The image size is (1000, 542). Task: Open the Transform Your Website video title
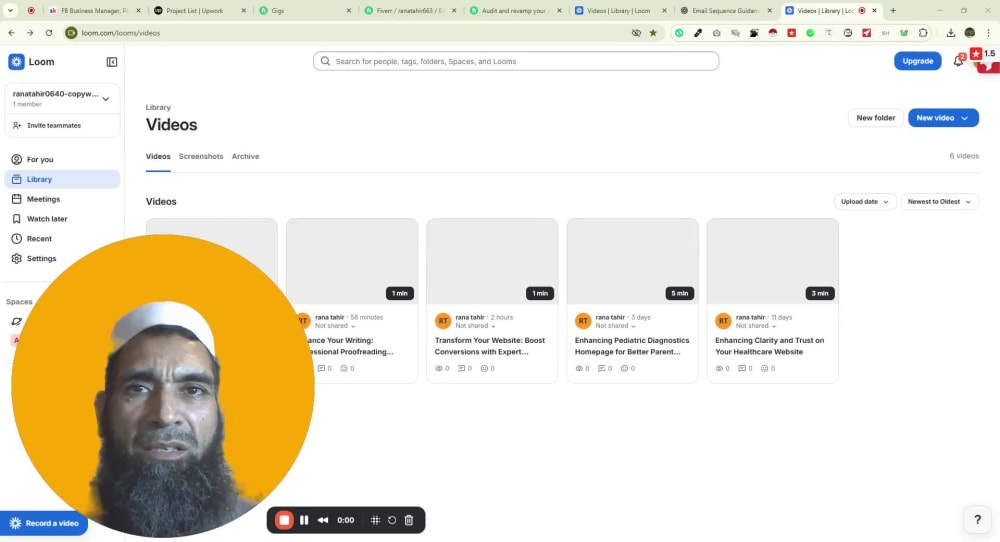tap(490, 346)
